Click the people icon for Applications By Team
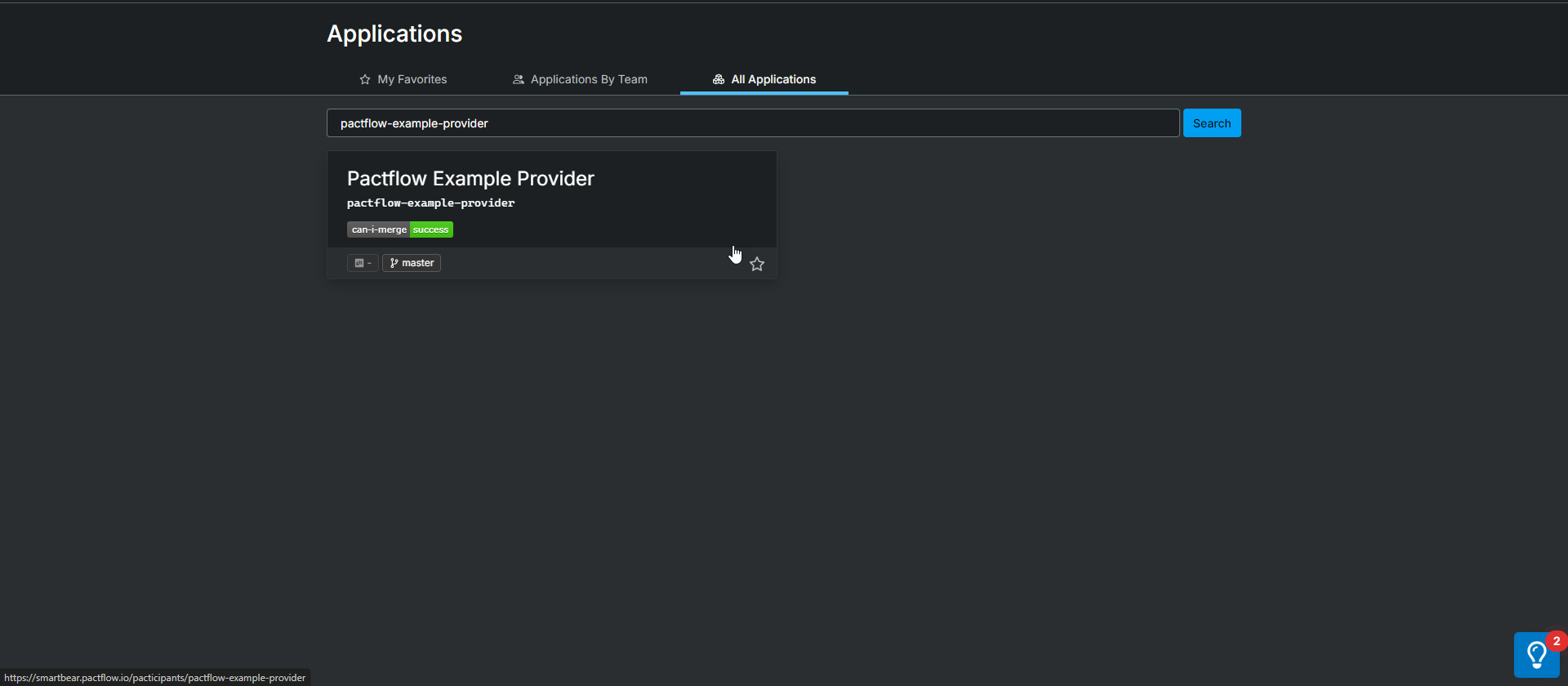 tap(518, 79)
